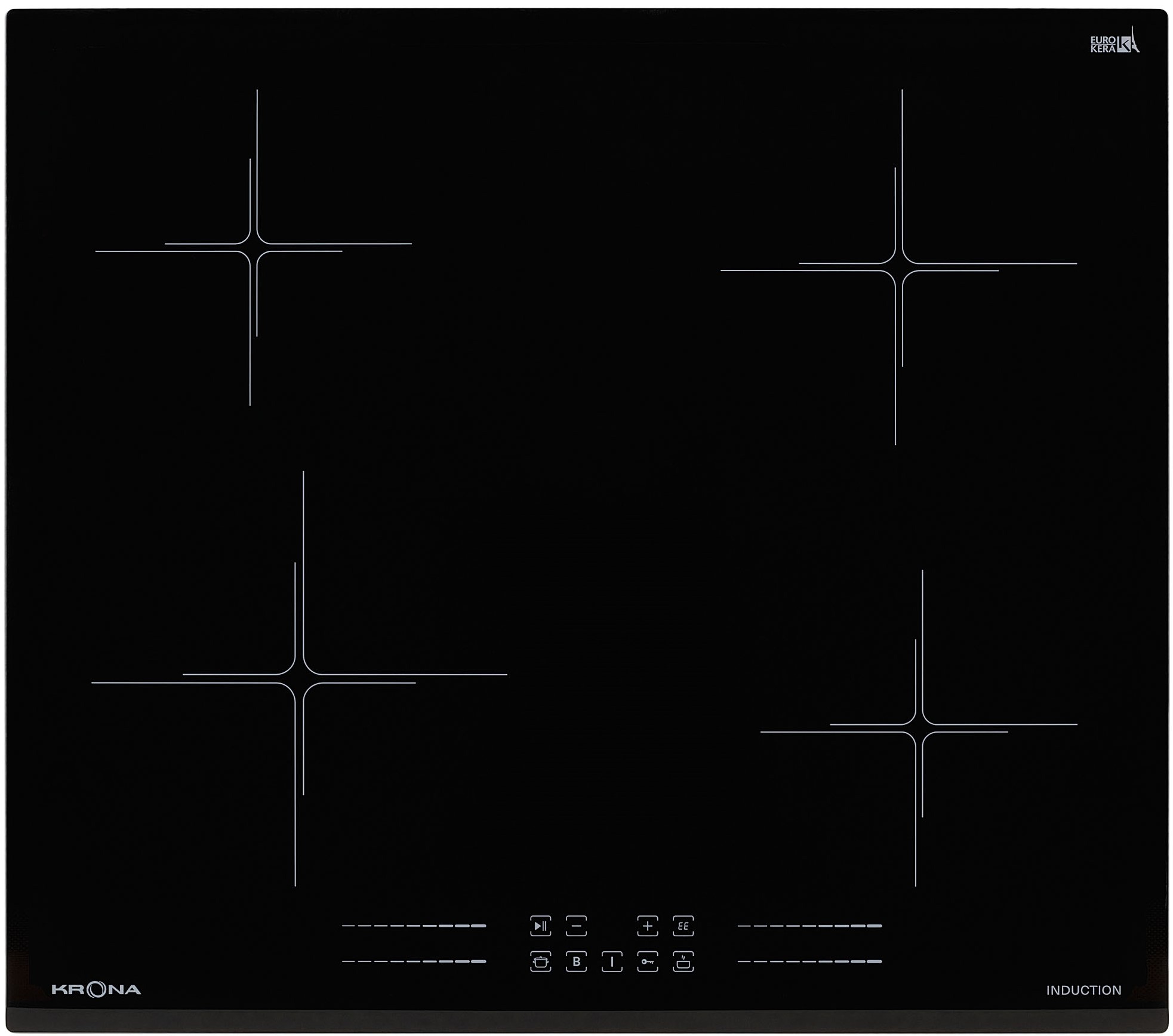
Task: Tap the rear left cooking zone cross
Action: 254,247
